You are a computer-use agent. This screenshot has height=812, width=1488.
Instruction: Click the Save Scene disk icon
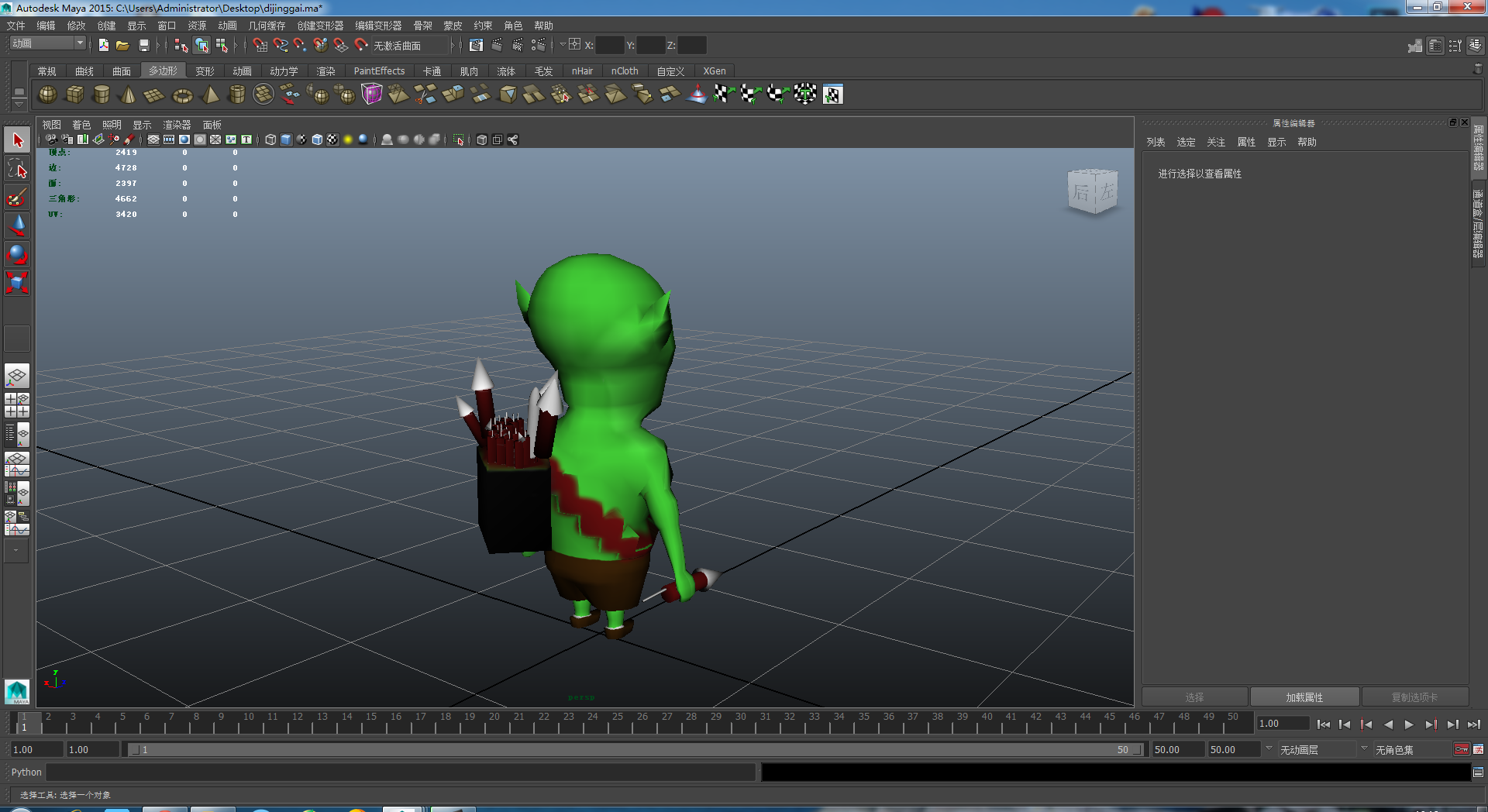(x=143, y=45)
